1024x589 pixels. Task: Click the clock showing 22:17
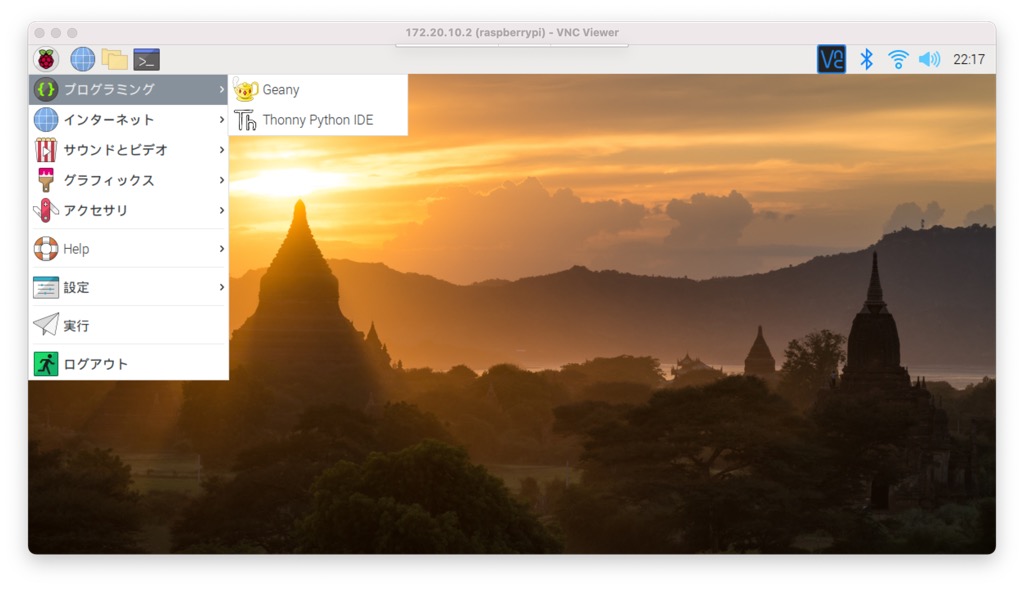coord(968,59)
